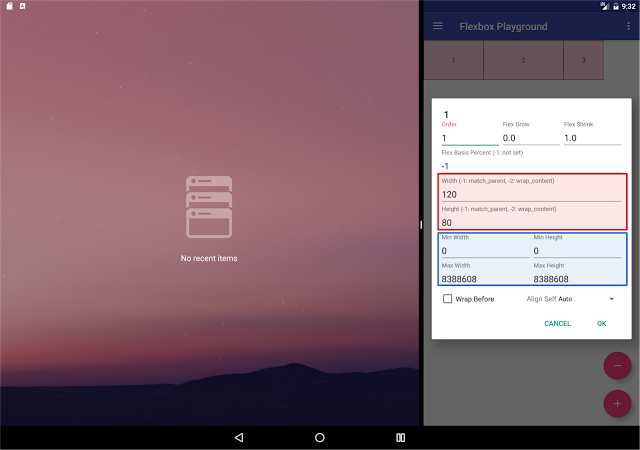Edit the Flex Shrink value field

592,138
